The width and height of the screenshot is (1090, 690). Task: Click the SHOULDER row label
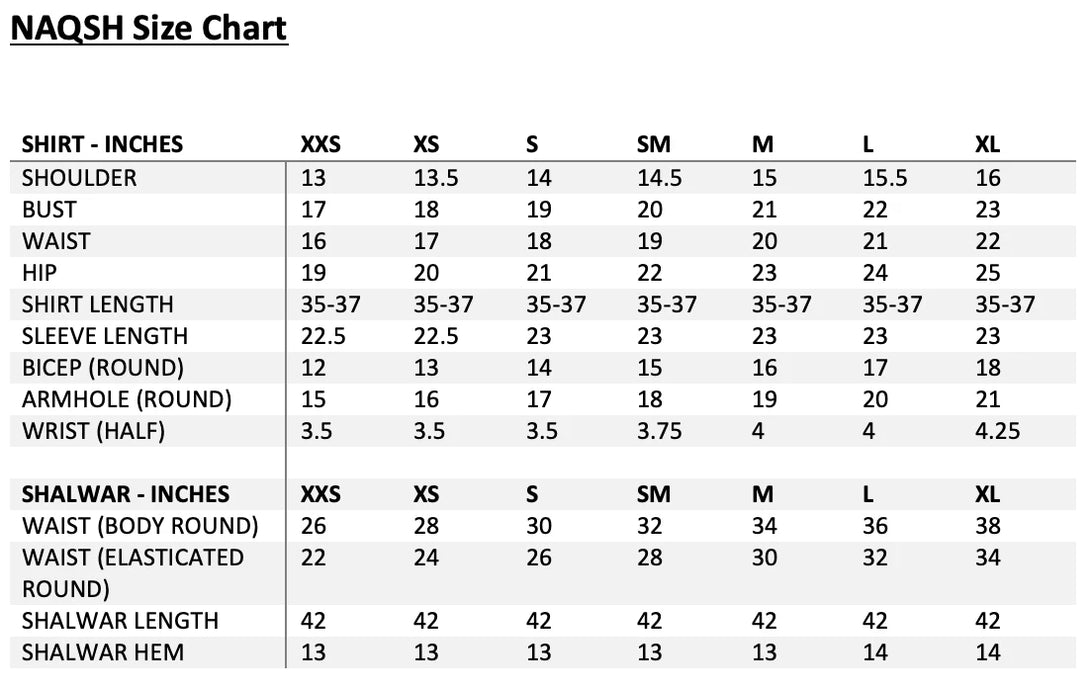[79, 178]
